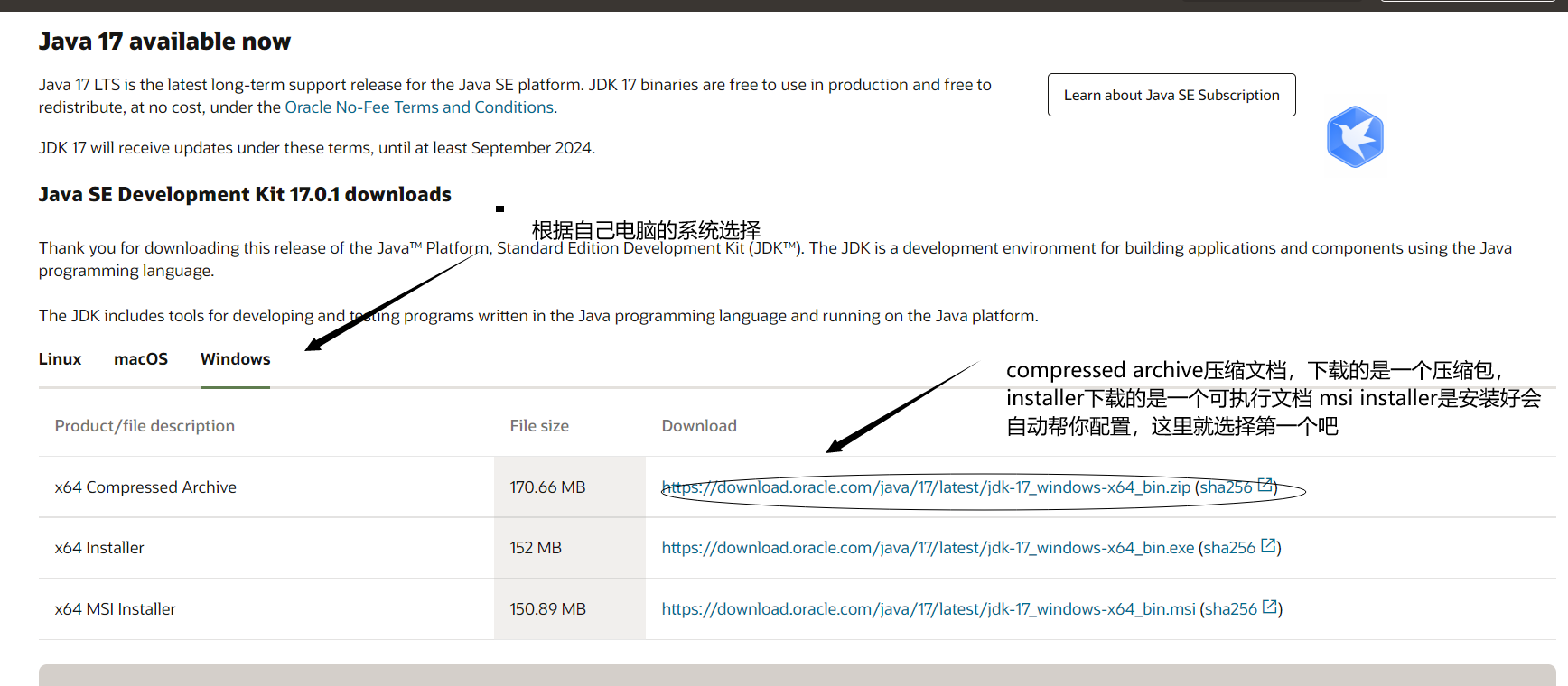
Task: Select the Windows tab
Action: pyautogui.click(x=235, y=359)
